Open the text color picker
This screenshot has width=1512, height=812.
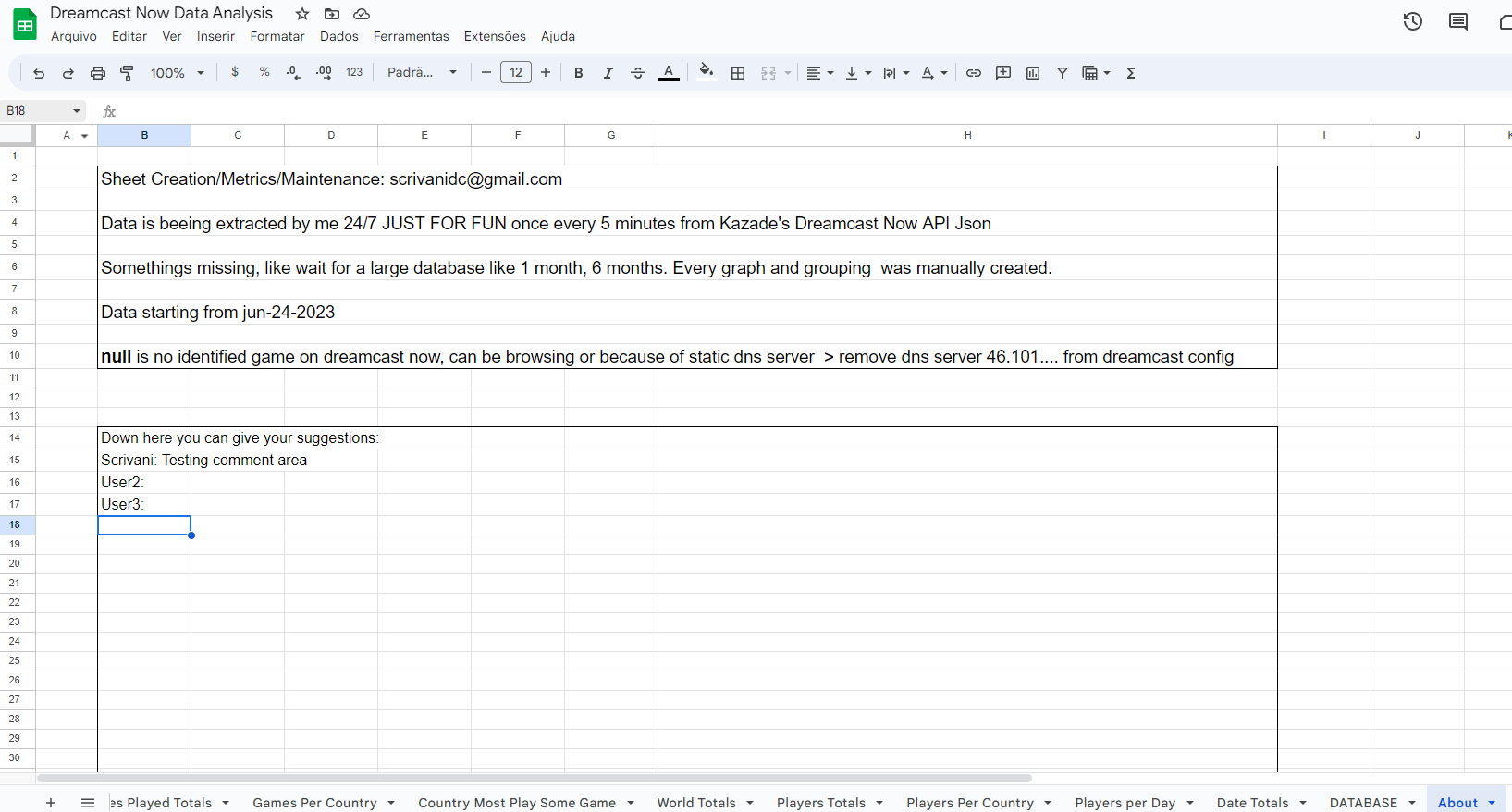pos(669,73)
